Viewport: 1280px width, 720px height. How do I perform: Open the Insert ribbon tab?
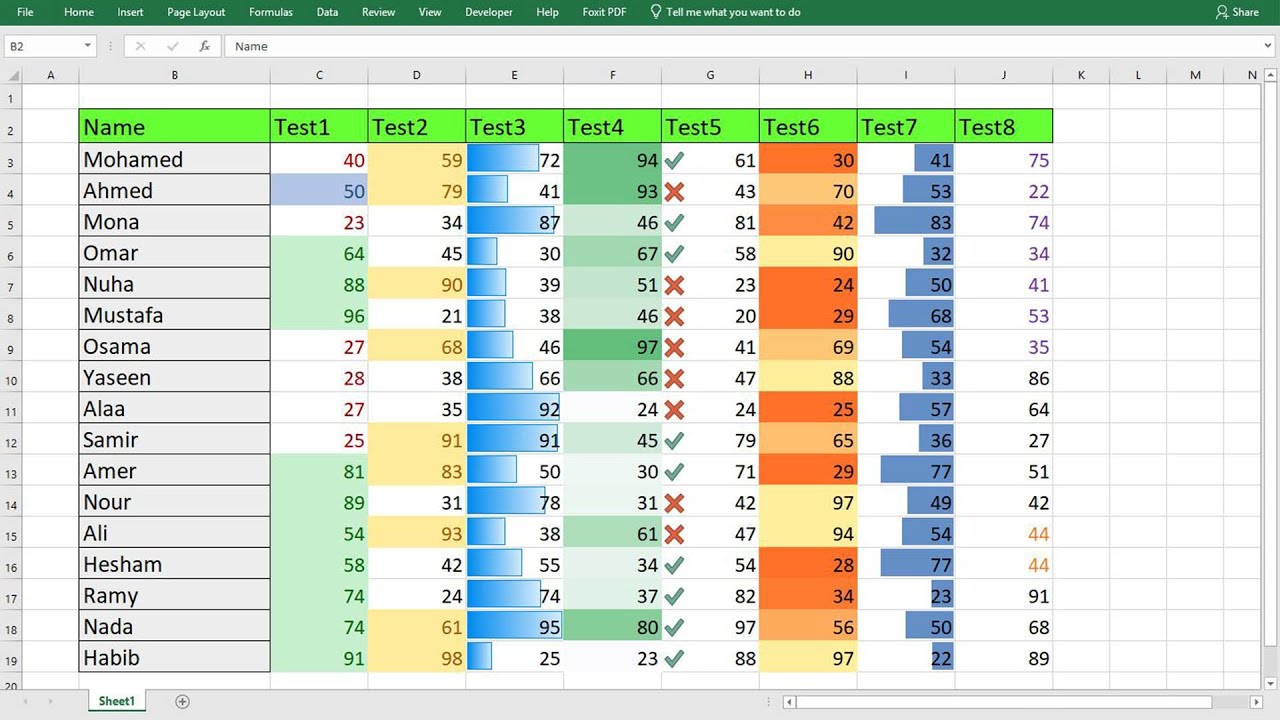[x=130, y=12]
